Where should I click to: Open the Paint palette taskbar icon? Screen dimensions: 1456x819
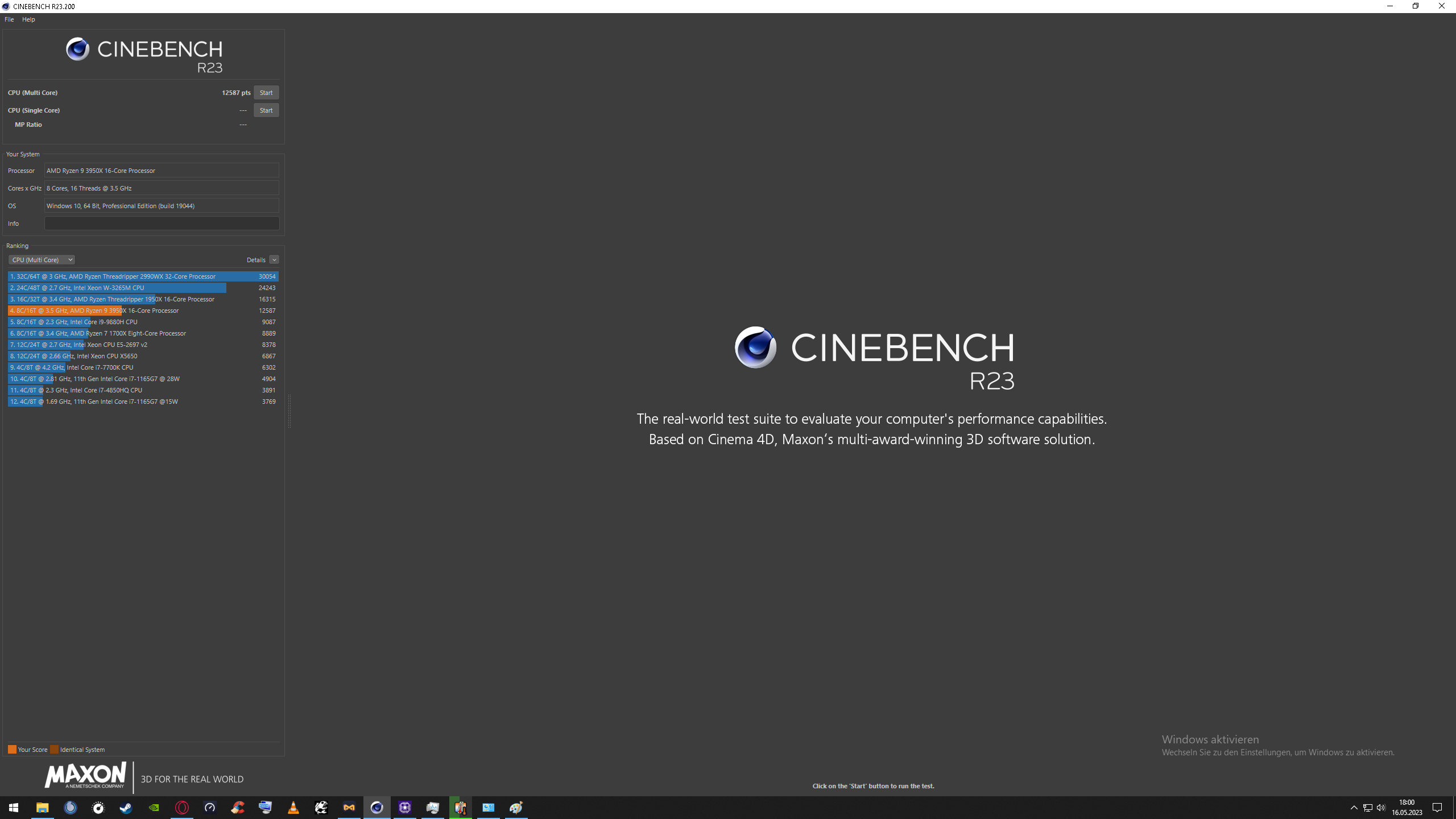tap(516, 808)
